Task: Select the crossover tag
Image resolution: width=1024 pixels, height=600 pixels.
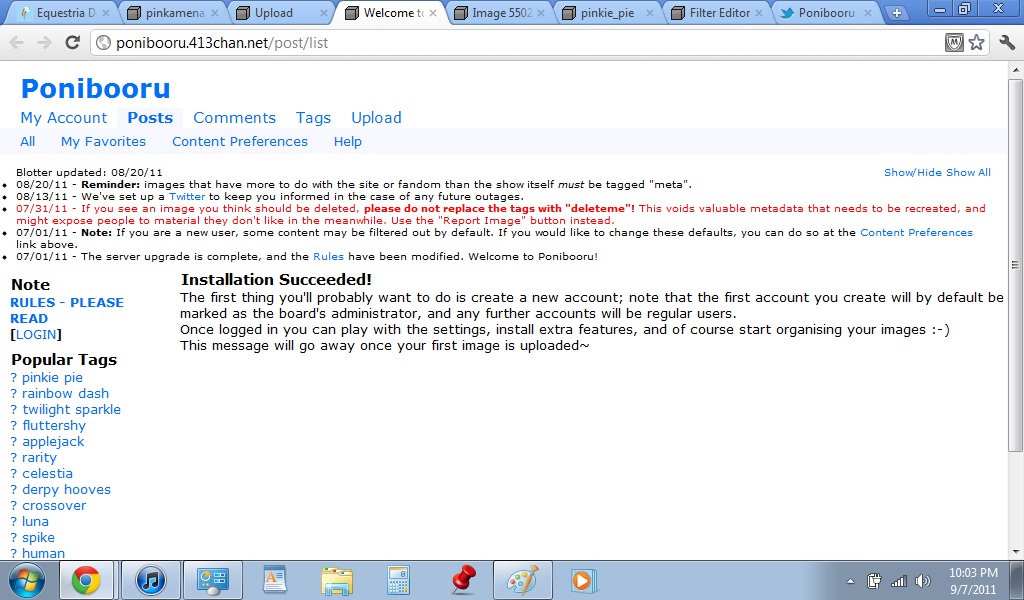Action: pyautogui.click(x=54, y=505)
